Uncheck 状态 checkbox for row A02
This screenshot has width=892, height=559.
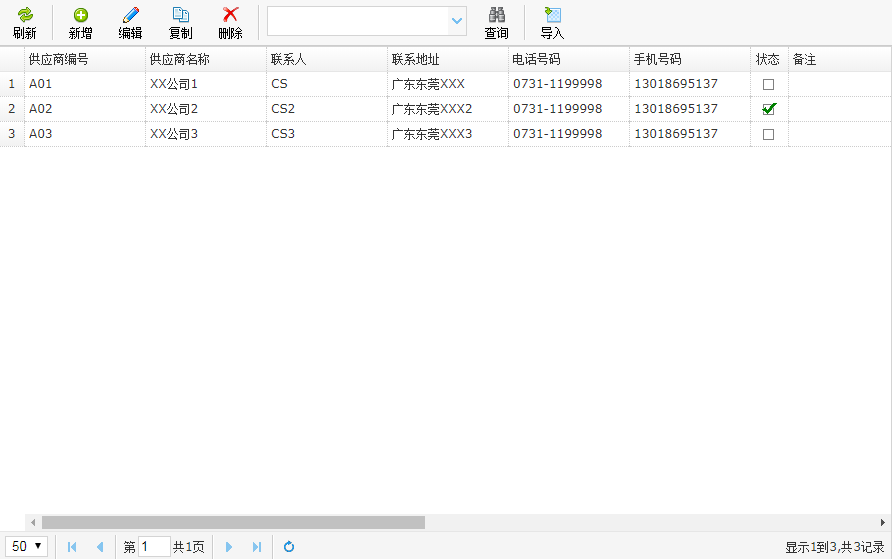coord(769,109)
